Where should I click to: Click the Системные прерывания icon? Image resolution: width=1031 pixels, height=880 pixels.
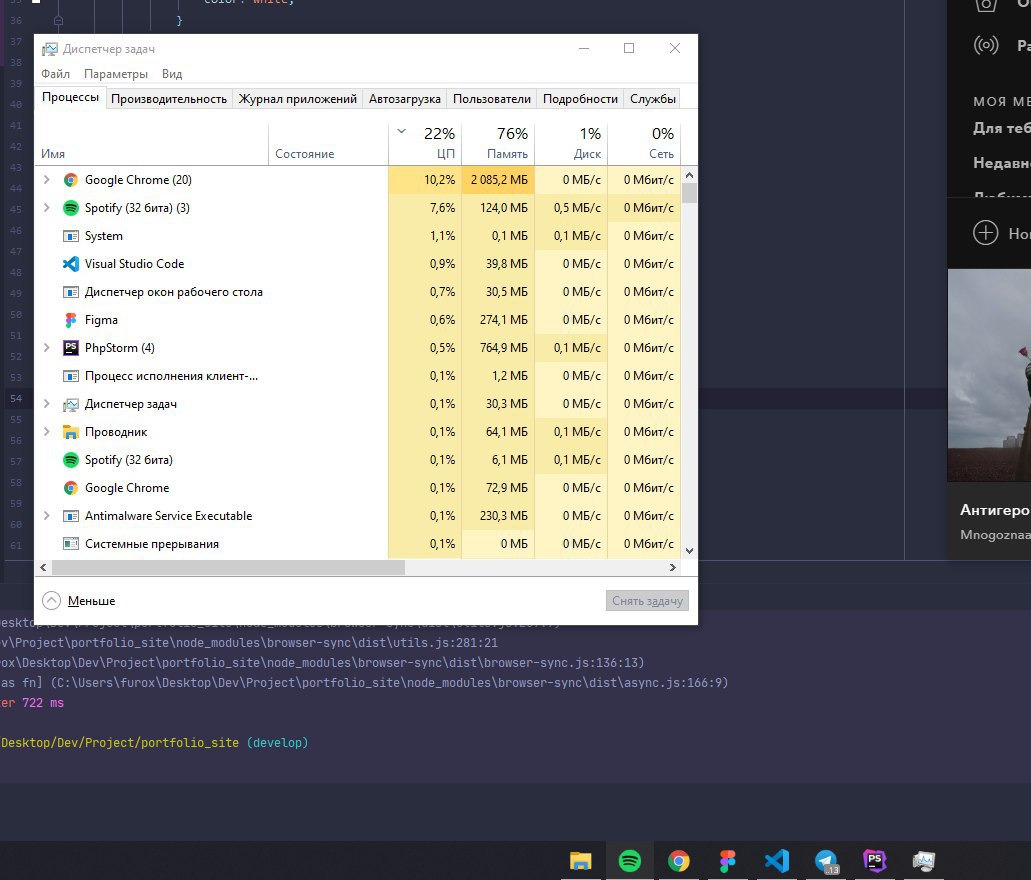[71, 544]
